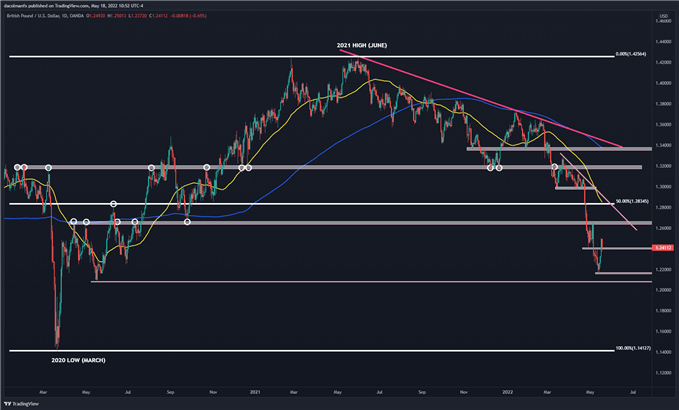
Task: Select the 2021 HIGH (JUNE) annotation
Action: tap(362, 45)
